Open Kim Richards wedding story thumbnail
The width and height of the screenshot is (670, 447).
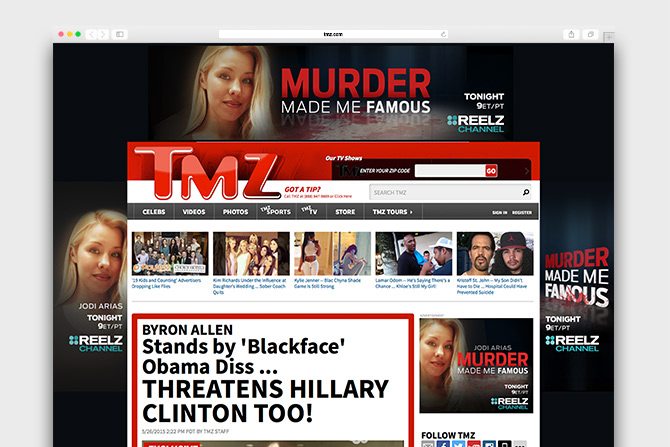click(251, 253)
